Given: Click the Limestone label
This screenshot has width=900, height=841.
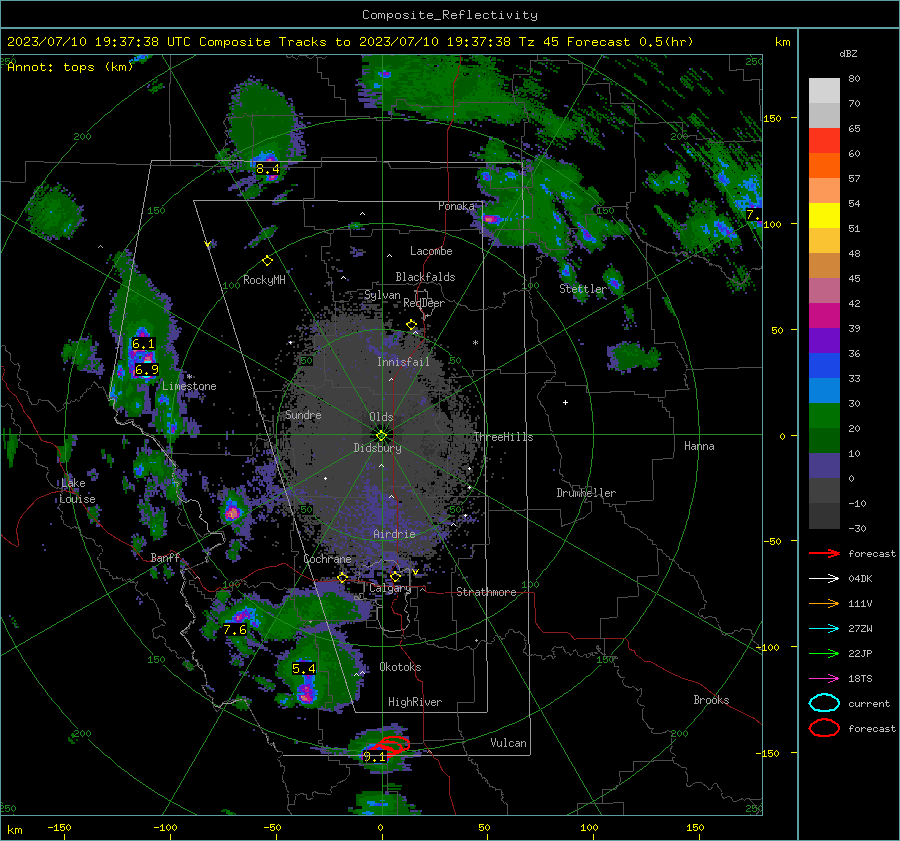Looking at the screenshot, I should tap(189, 386).
